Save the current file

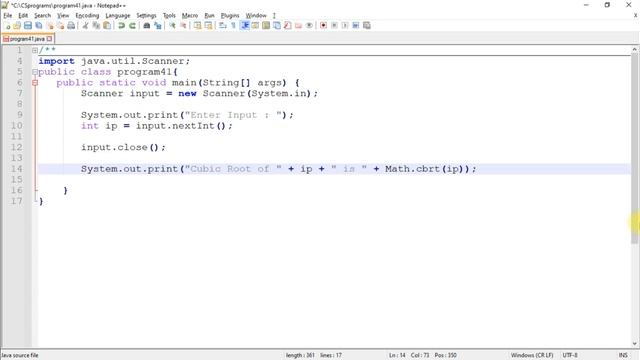tap(28, 26)
